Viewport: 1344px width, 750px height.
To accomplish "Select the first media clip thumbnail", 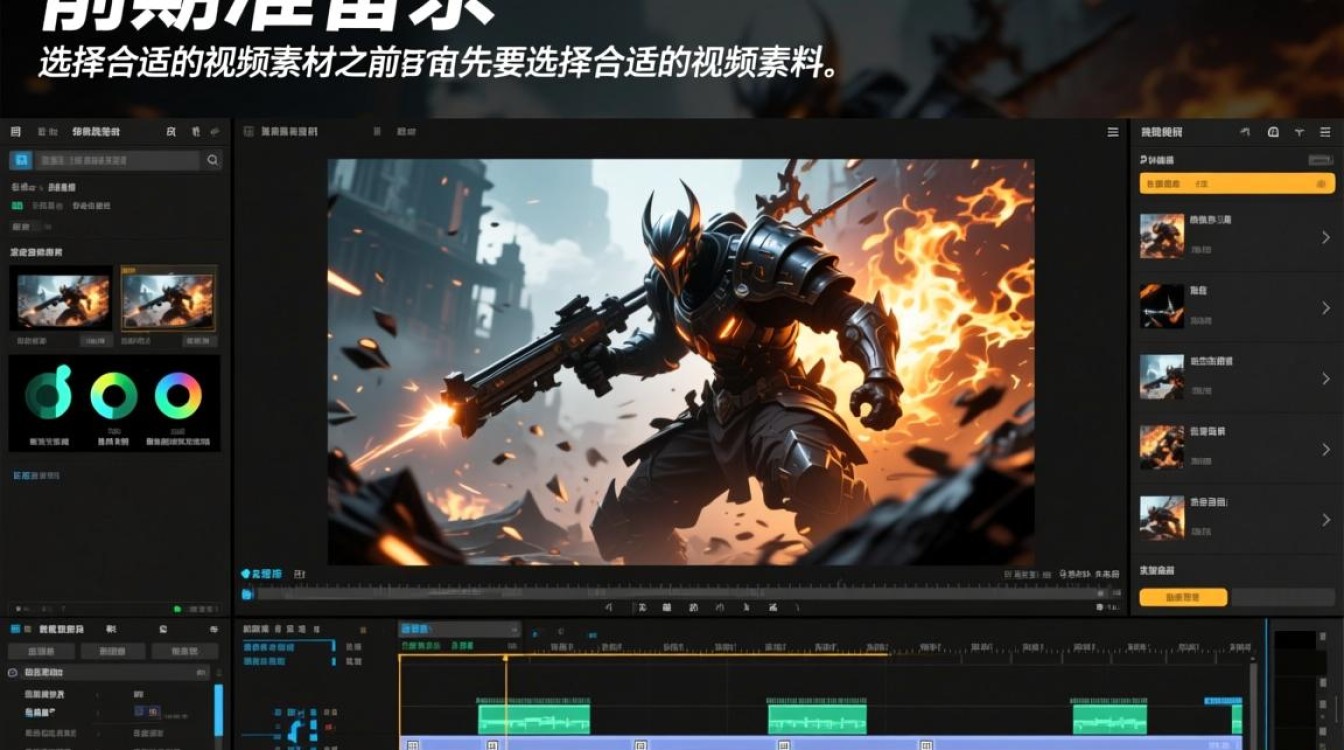I will coord(61,298).
